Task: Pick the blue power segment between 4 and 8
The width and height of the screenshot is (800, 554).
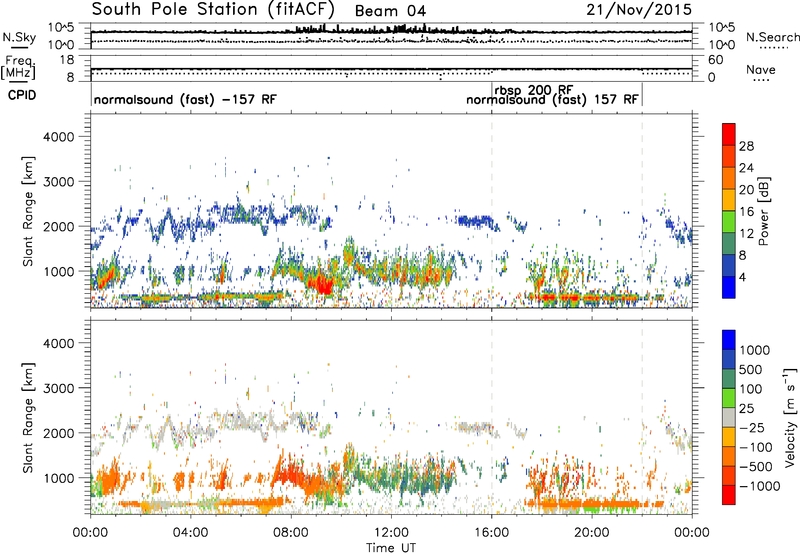Action: click(x=729, y=266)
